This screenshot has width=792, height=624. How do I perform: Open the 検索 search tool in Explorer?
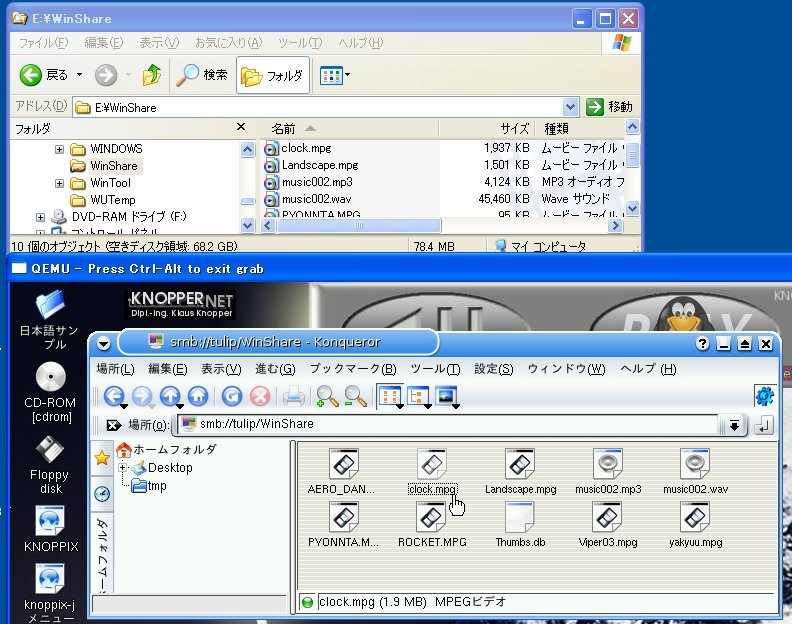[x=202, y=75]
